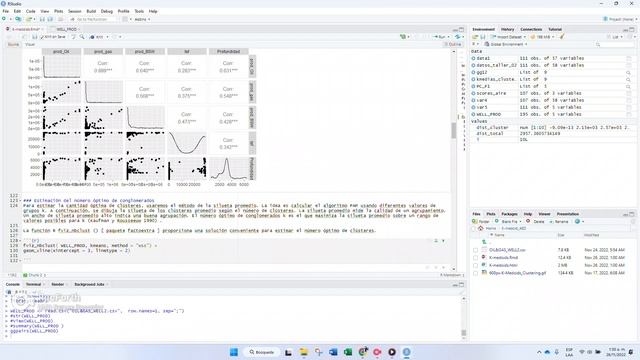Check the box for K-medoids.html file
The height and width of the screenshot is (360, 640).
coord(476,265)
